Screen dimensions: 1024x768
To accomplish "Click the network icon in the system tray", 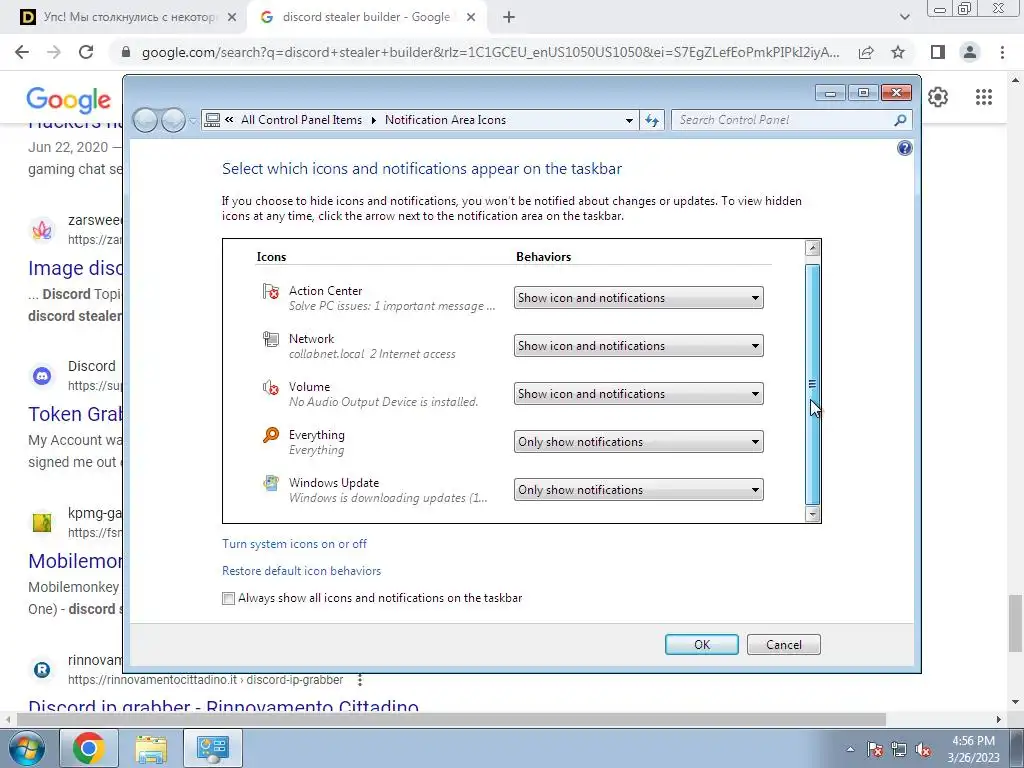I will point(899,749).
